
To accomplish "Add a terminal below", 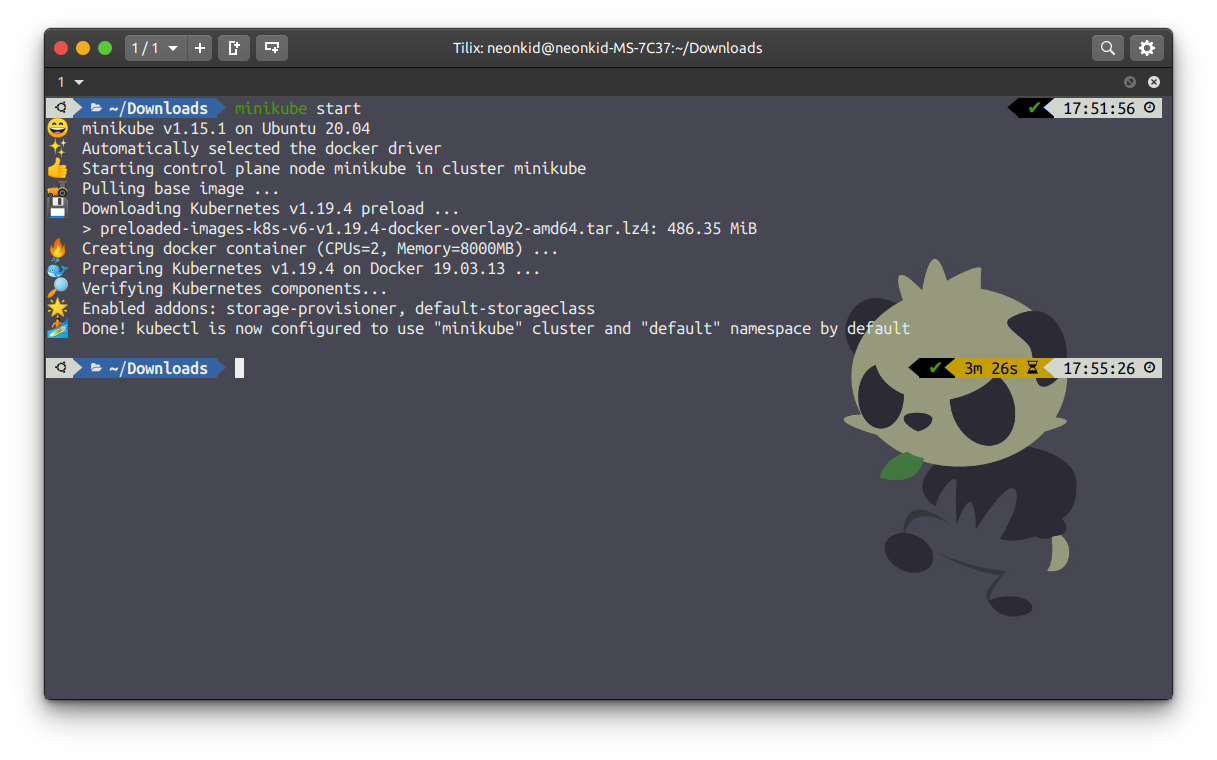I will click(x=271, y=47).
